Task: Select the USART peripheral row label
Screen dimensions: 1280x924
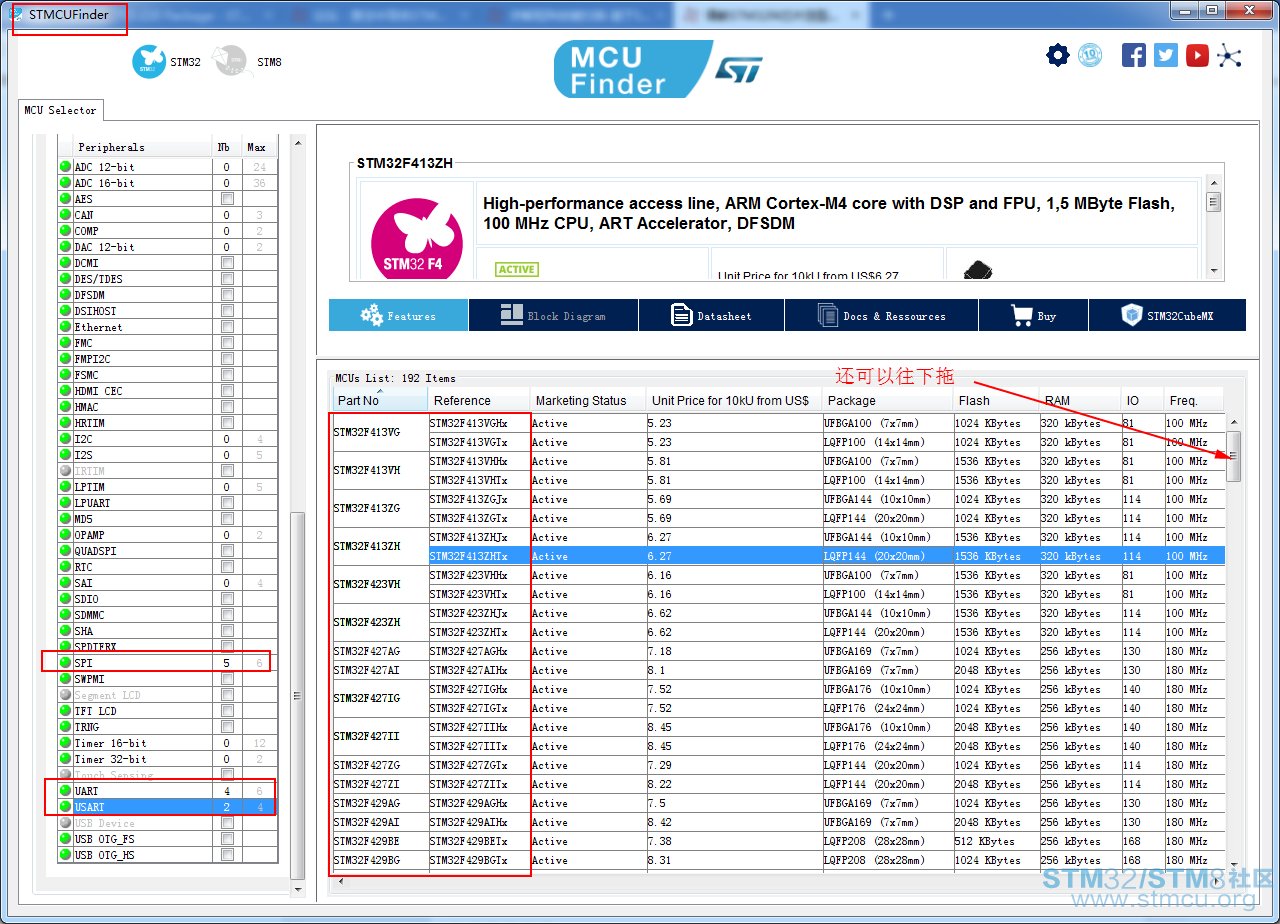Action: coord(89,807)
